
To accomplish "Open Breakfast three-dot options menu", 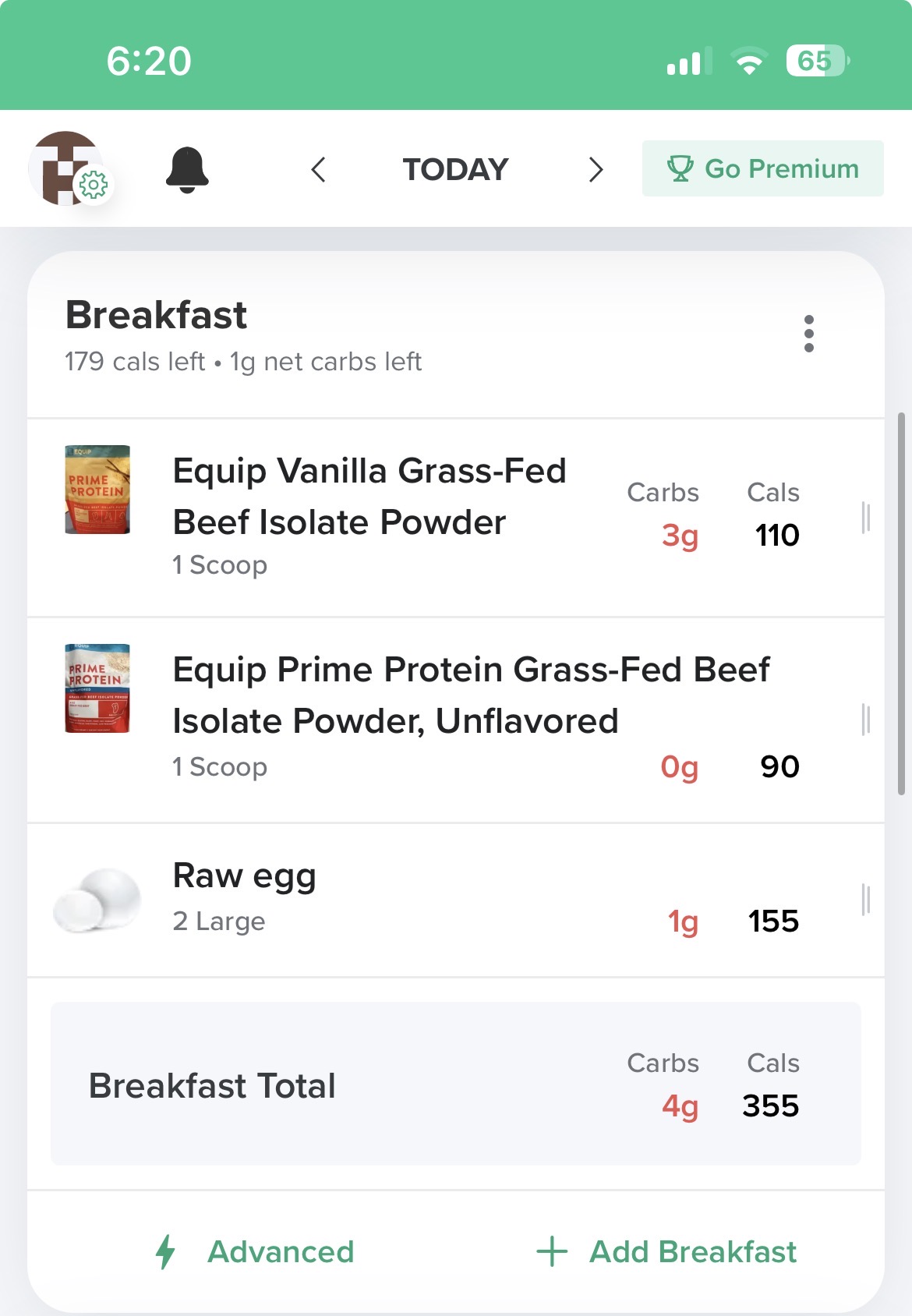I will tap(808, 334).
